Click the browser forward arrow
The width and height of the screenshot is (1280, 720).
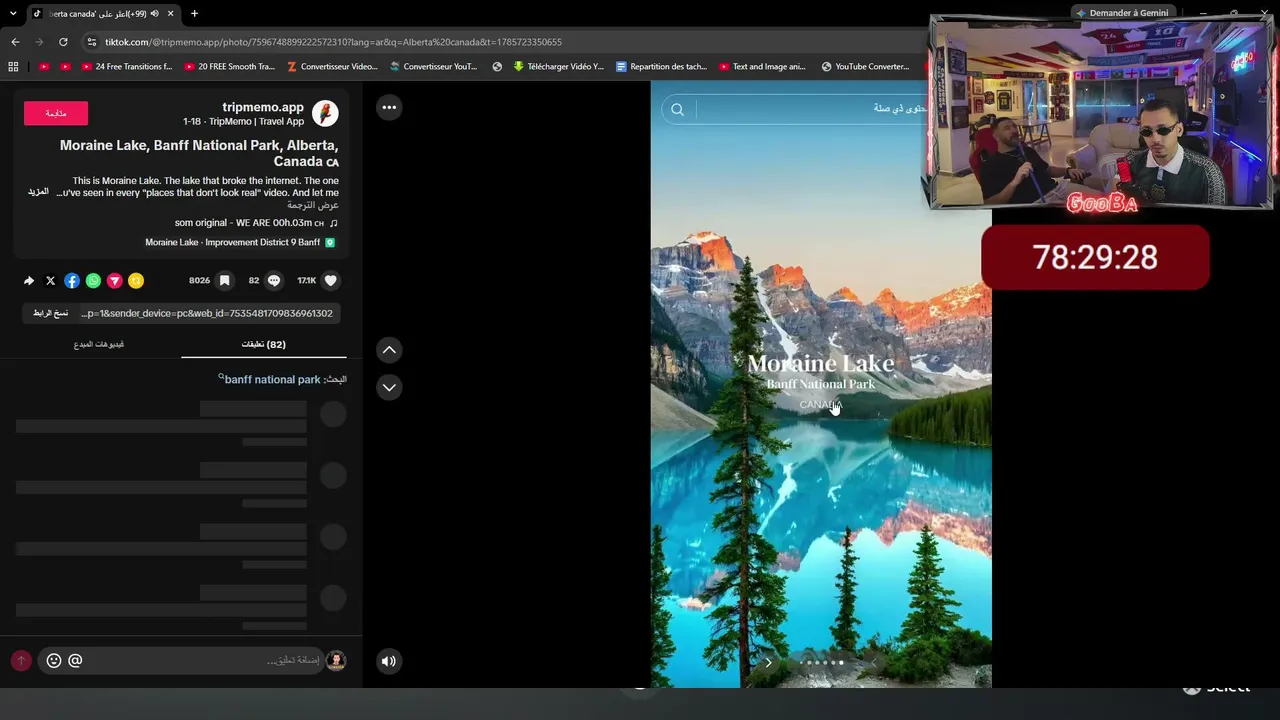click(39, 42)
